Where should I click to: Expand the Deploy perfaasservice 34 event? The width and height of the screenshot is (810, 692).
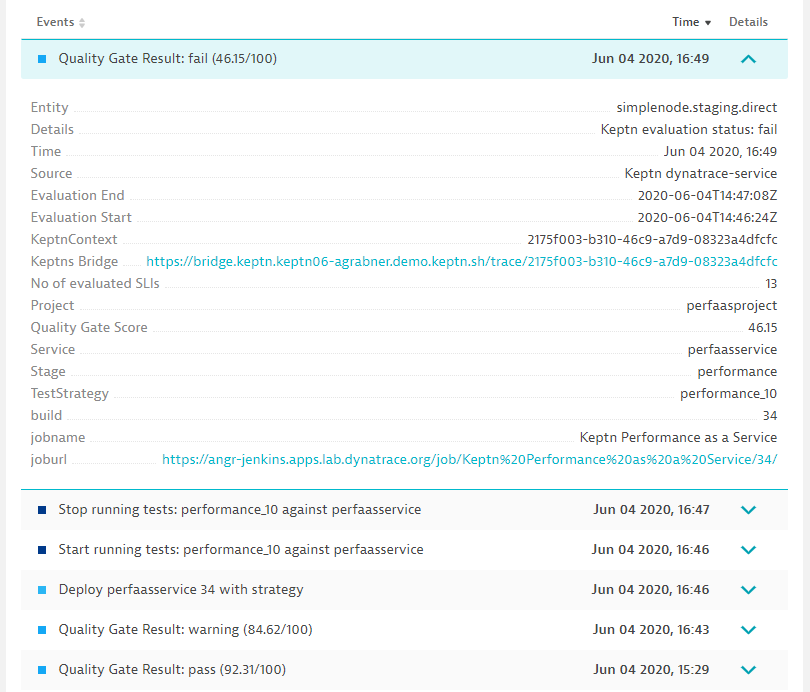coord(748,590)
